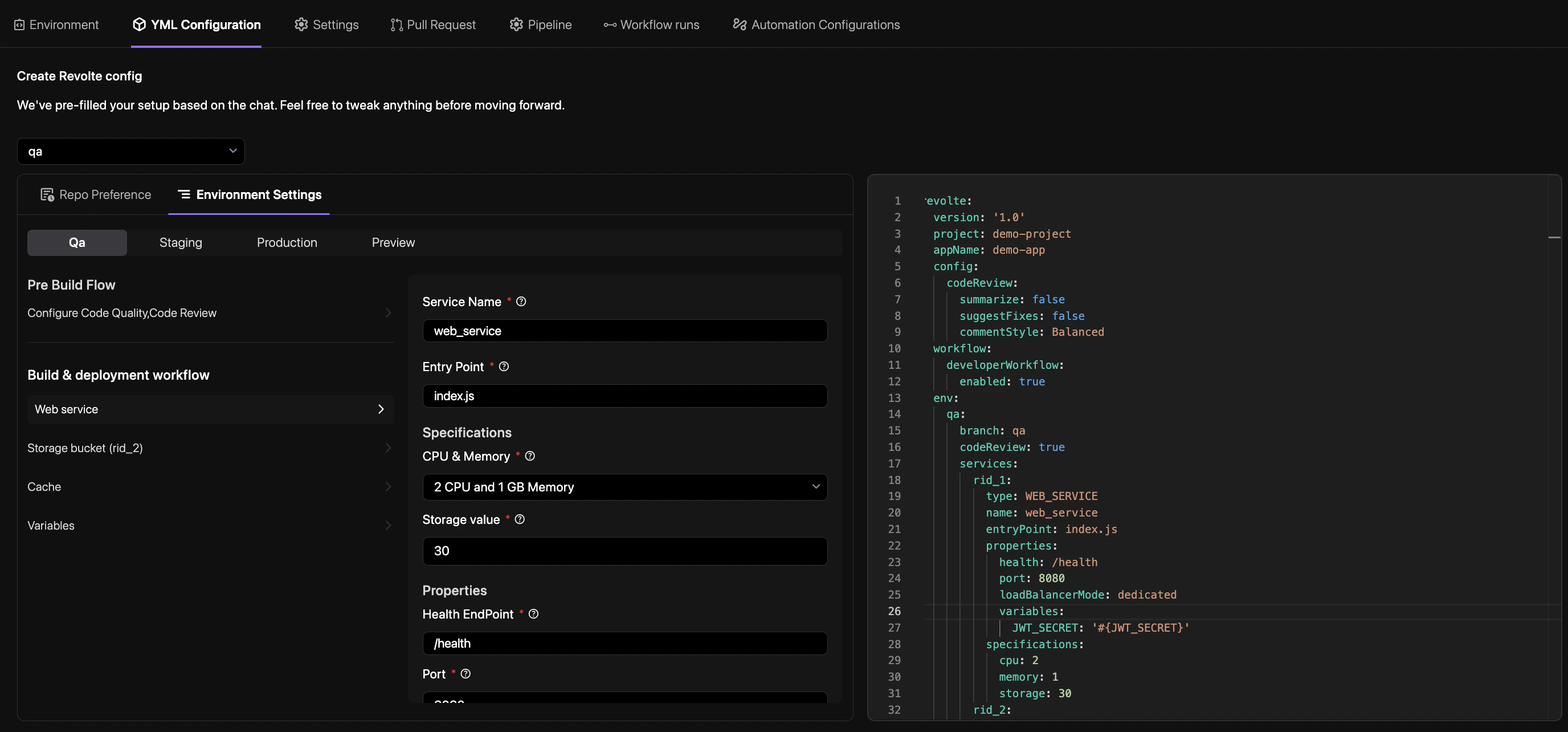Click the YAML editor minimap marker

(1554, 237)
